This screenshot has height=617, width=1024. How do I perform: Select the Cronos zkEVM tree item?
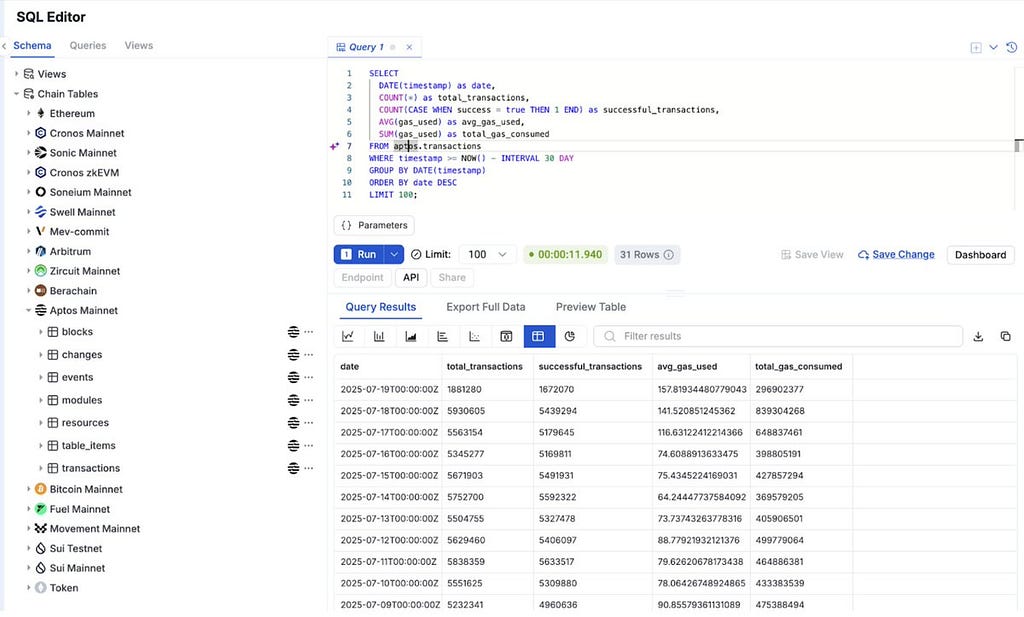pos(84,172)
